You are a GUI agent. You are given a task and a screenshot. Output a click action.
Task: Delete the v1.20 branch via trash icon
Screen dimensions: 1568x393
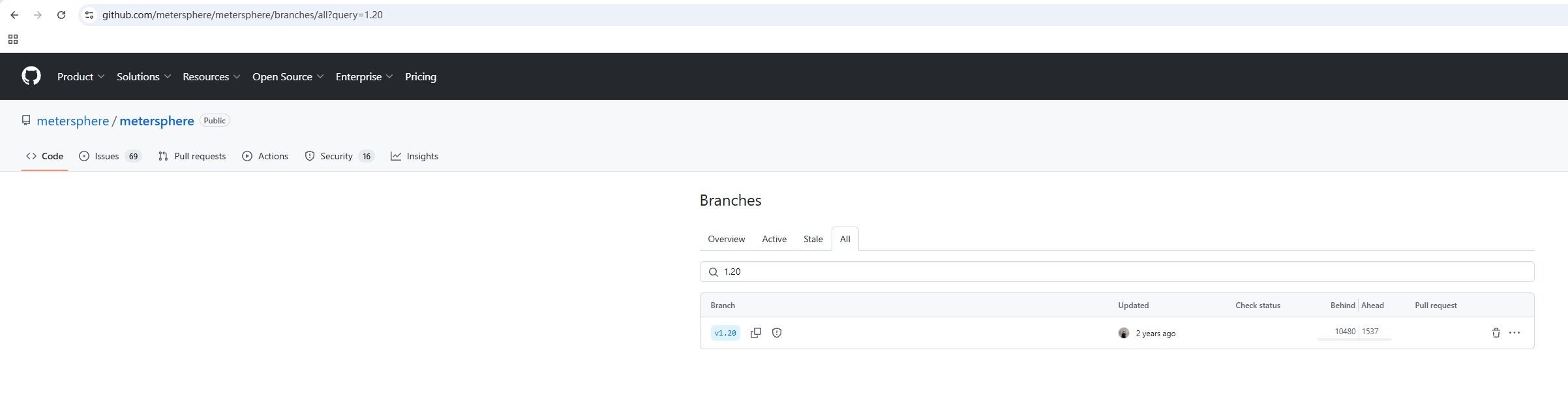coord(1496,333)
